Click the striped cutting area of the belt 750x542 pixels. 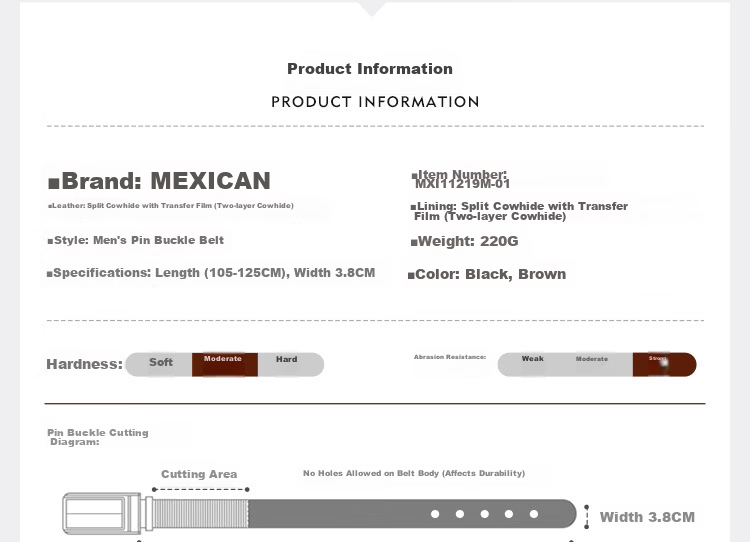(200, 514)
